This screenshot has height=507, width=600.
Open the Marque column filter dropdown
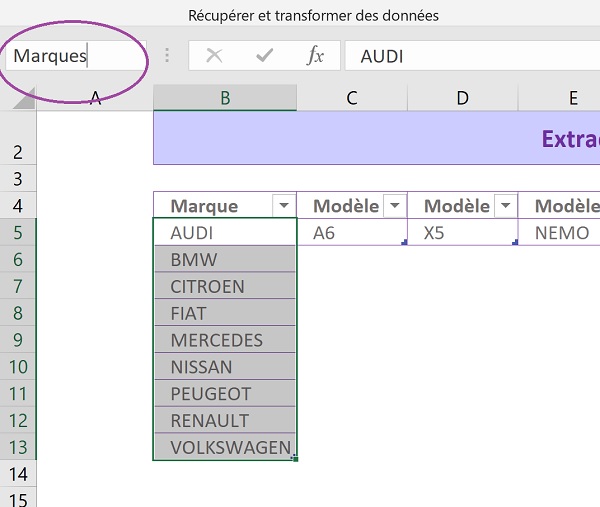click(284, 205)
